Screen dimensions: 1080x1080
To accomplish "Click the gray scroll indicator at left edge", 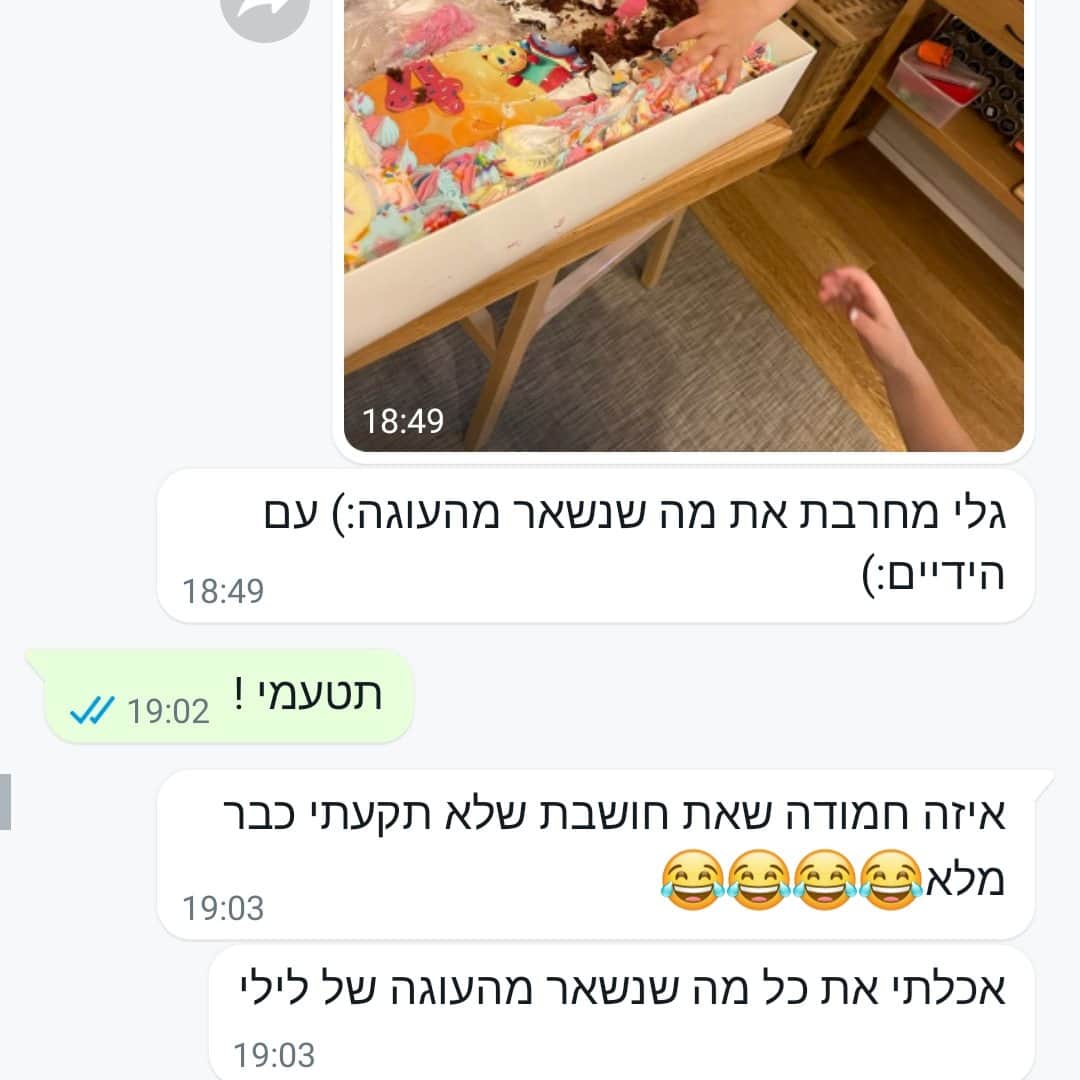I will click(5, 802).
